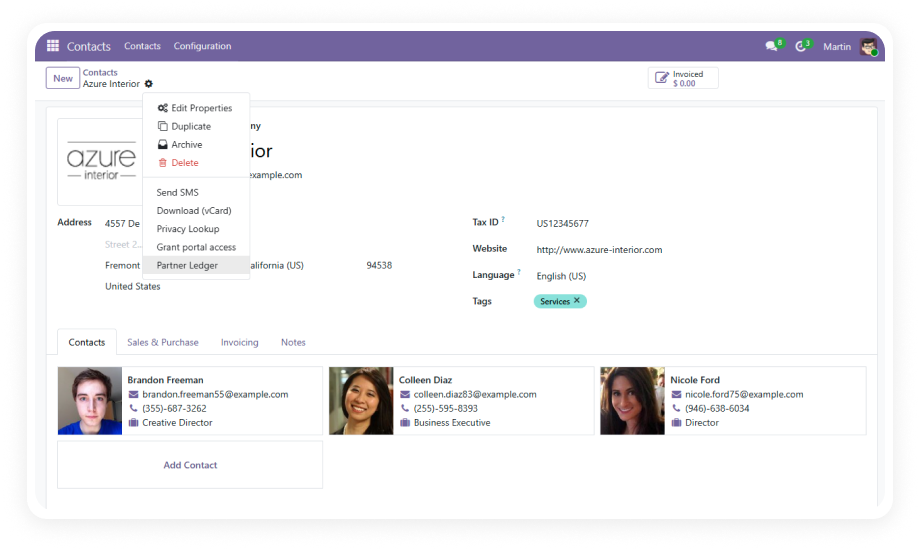Open the state dropdown showing California (US)

click(277, 265)
